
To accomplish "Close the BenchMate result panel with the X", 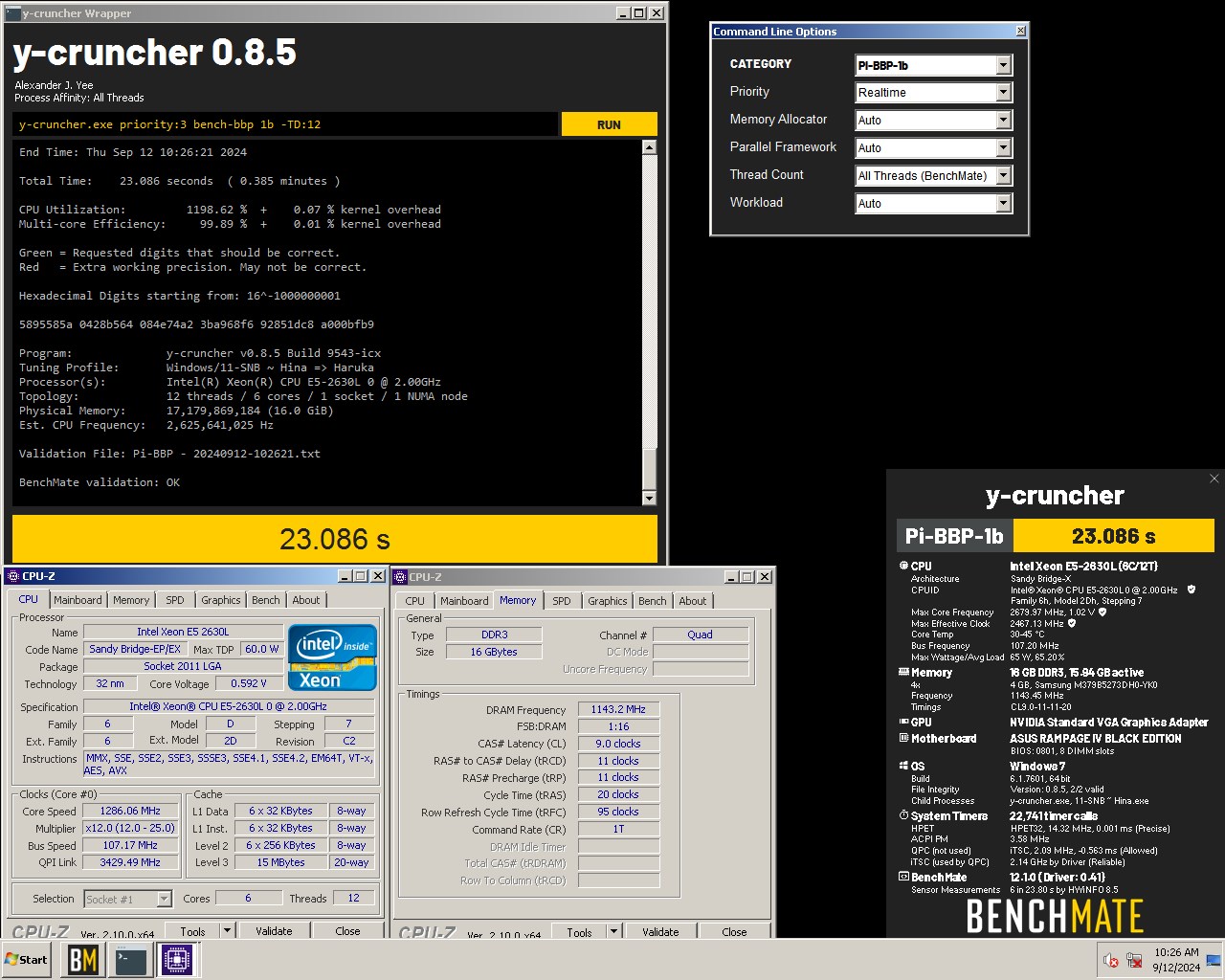I will click(1214, 479).
